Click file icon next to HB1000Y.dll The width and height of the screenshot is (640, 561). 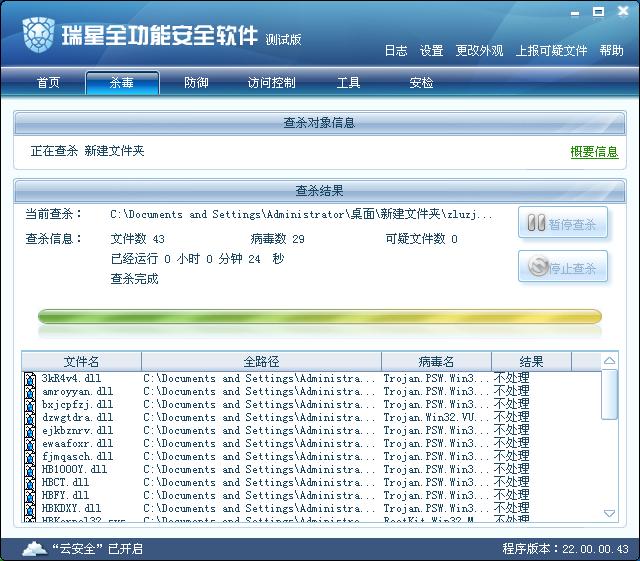pos(29,470)
